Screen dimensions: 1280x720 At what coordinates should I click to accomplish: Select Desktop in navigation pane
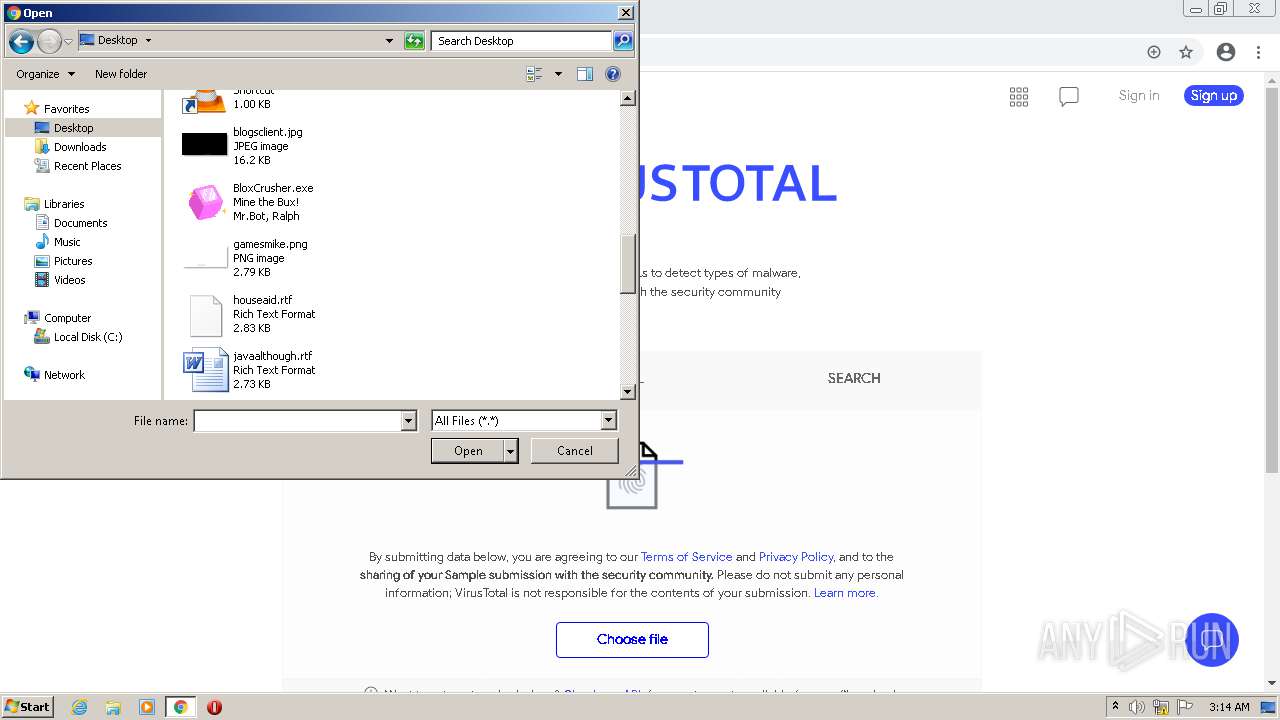pos(73,128)
